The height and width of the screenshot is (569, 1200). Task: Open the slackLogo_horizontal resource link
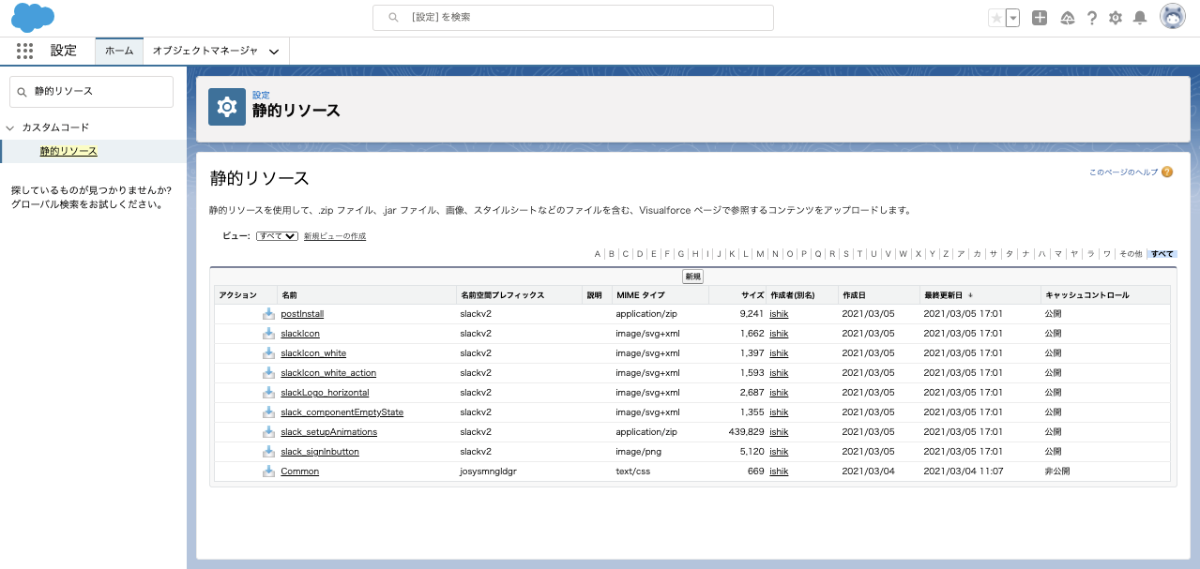coord(325,392)
